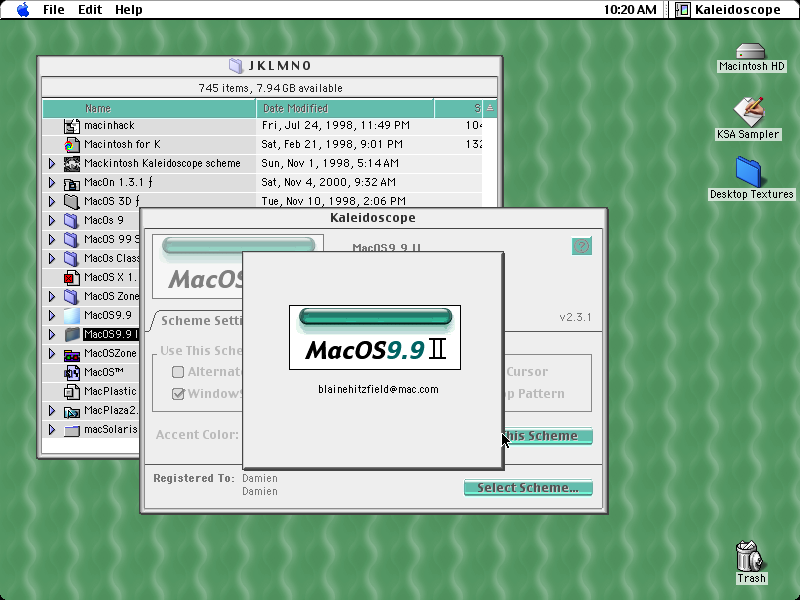
Task: Open the Kaleidoscope application menu
Action: (x=728, y=10)
